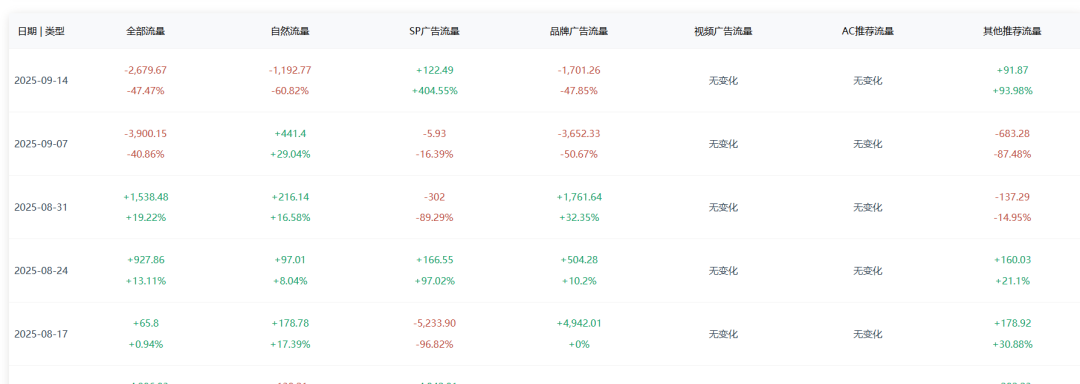Click the -1,701.26 brand ad value

click(579, 70)
